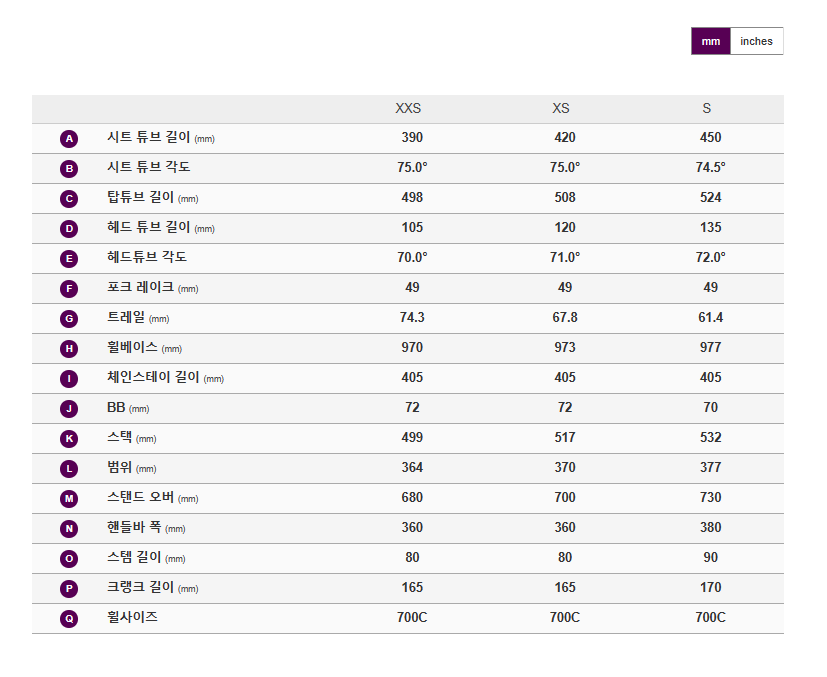Click the purple M circle icon

69,499
